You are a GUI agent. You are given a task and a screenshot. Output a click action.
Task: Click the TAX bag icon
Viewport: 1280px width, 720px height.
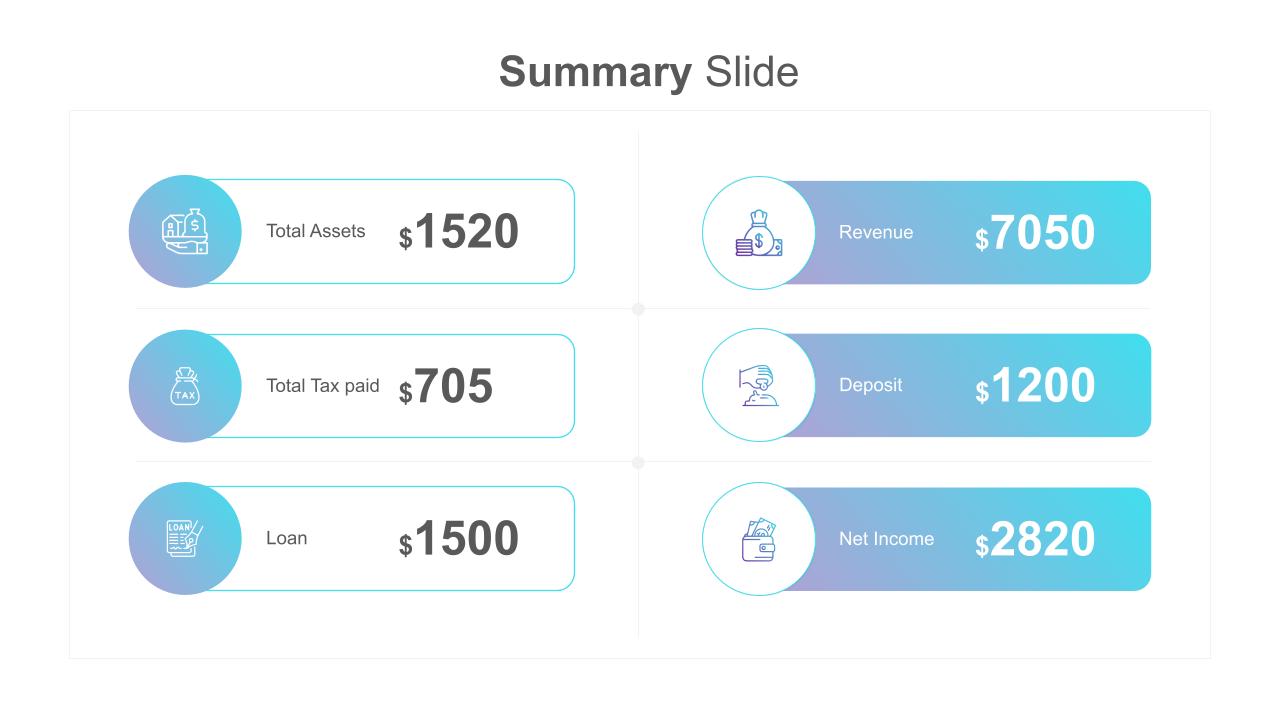185,386
